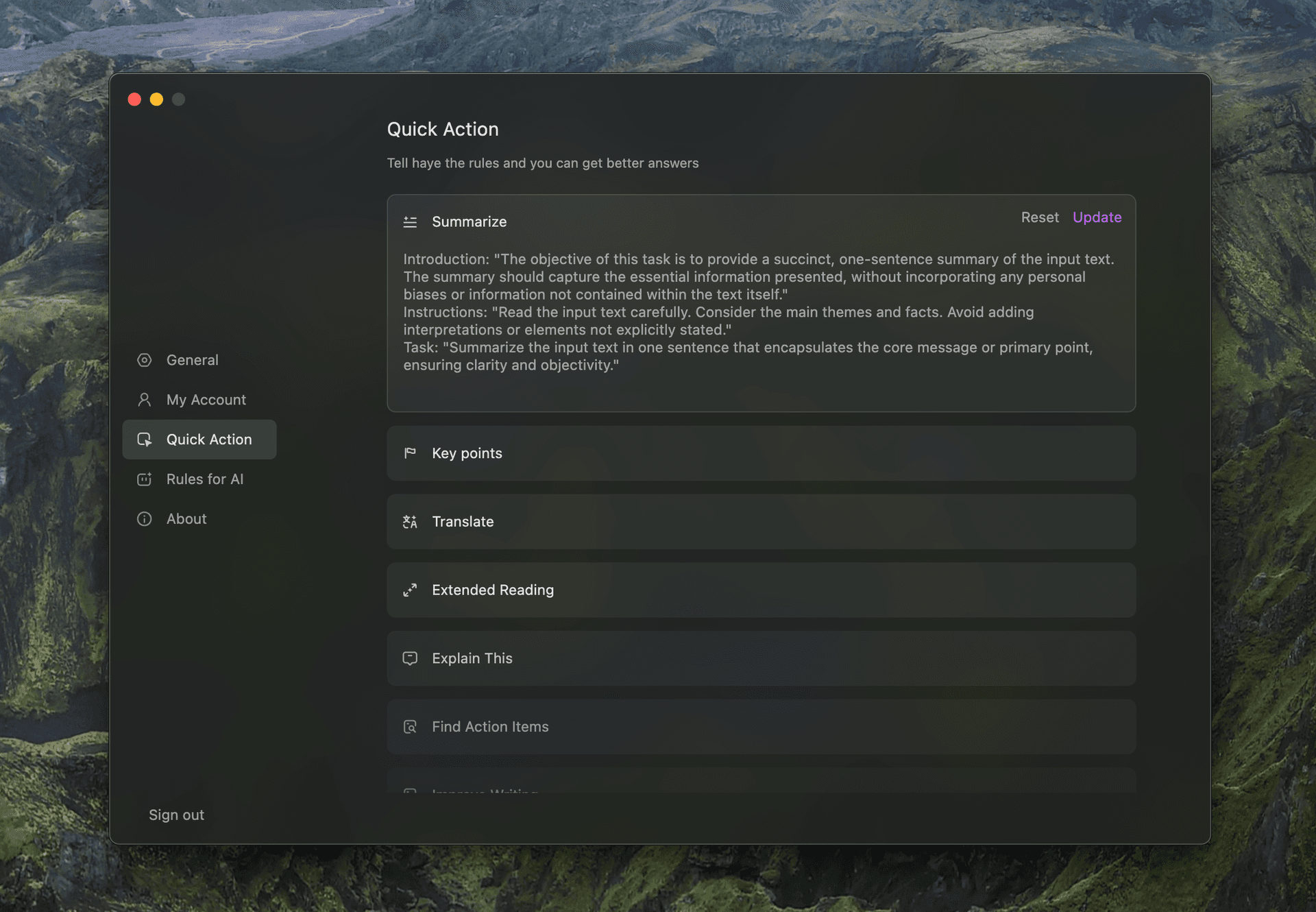Viewport: 1316px width, 912px height.
Task: Expand the Key points action
Action: tap(761, 453)
